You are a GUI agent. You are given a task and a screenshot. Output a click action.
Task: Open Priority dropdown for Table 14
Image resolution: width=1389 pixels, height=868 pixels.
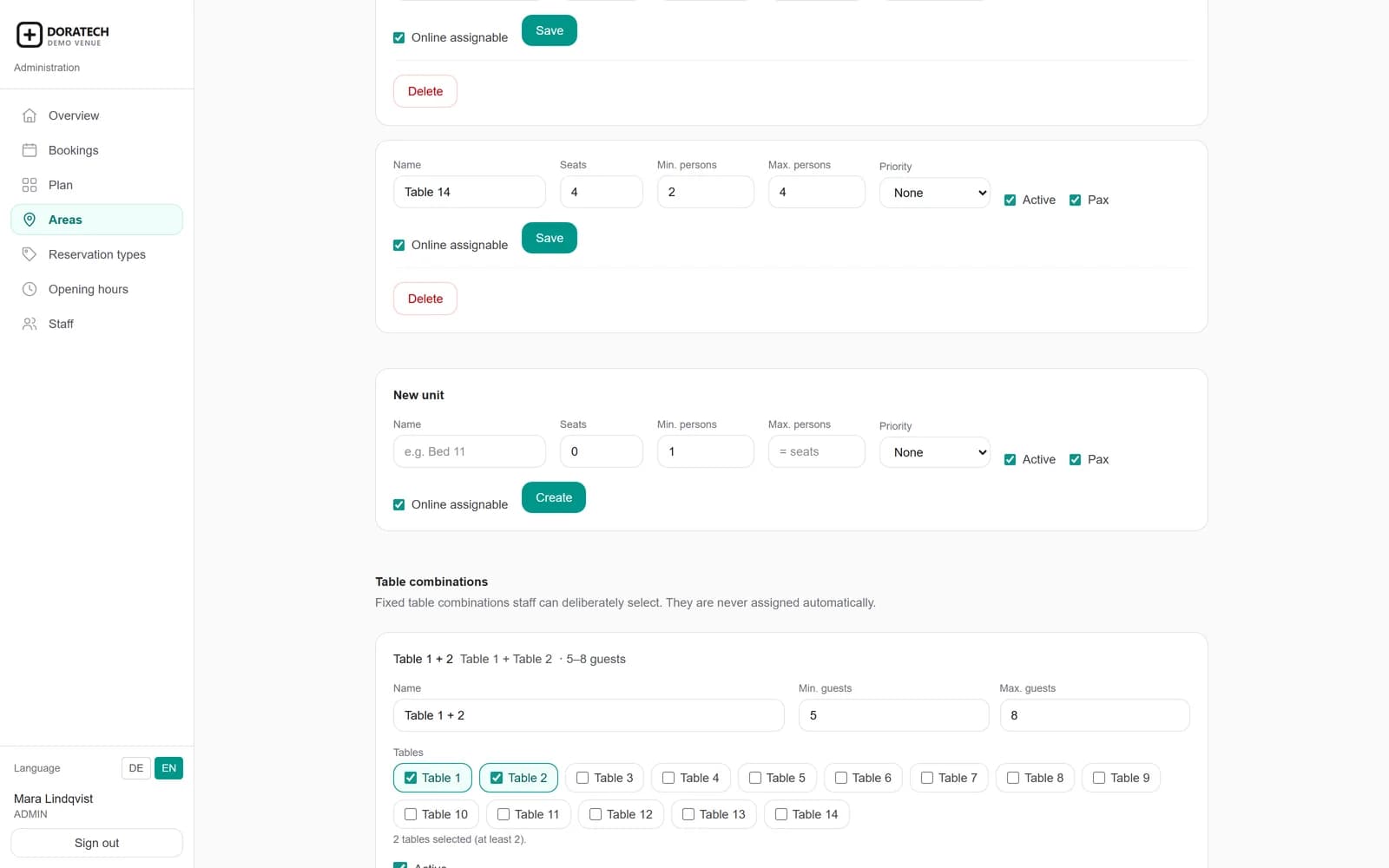935,193
